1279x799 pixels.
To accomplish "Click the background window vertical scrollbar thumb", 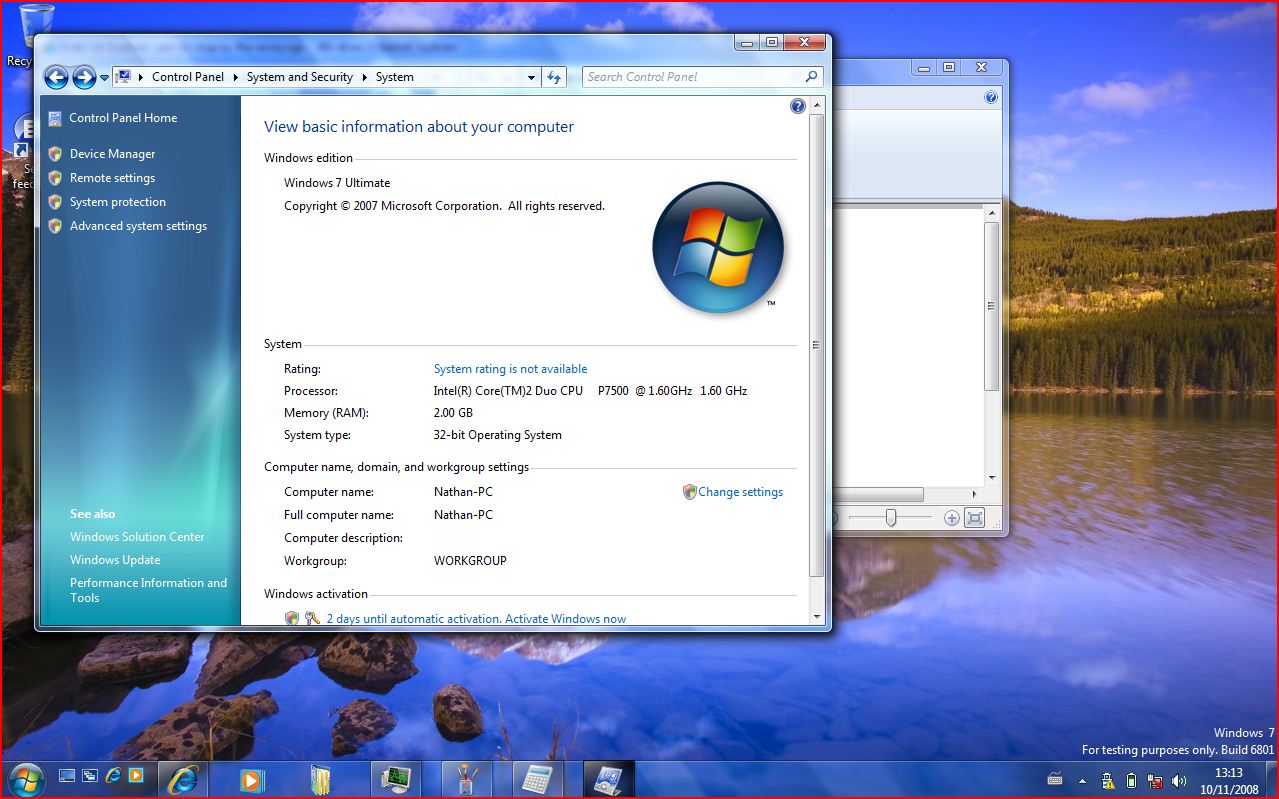I will tap(991, 307).
